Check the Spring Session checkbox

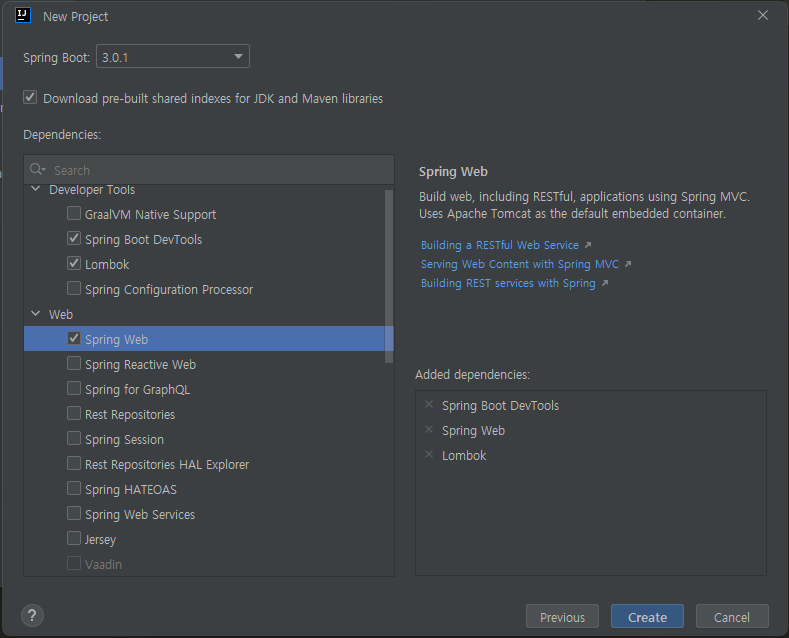point(74,438)
